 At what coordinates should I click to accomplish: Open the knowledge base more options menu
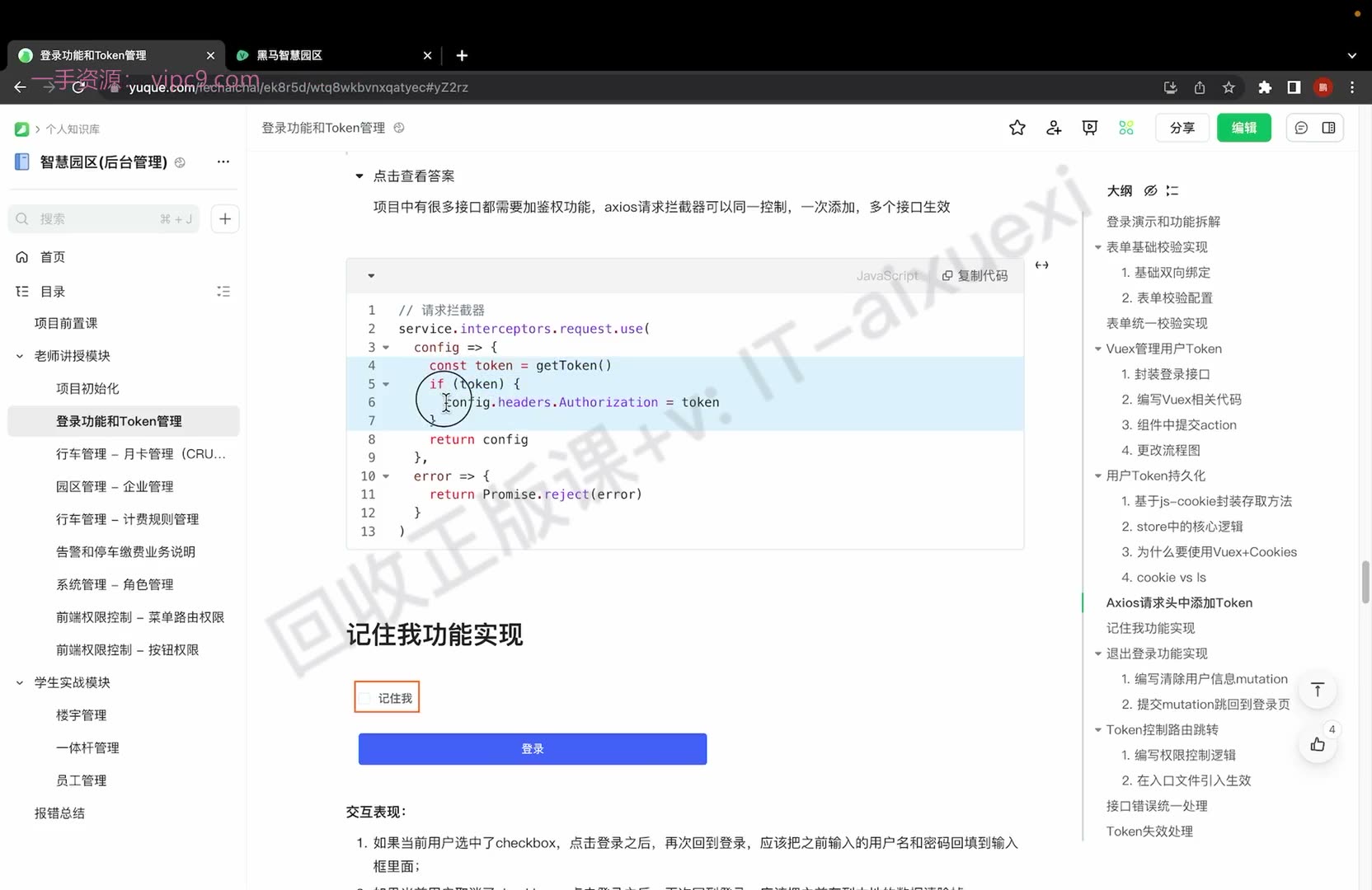[x=223, y=162]
